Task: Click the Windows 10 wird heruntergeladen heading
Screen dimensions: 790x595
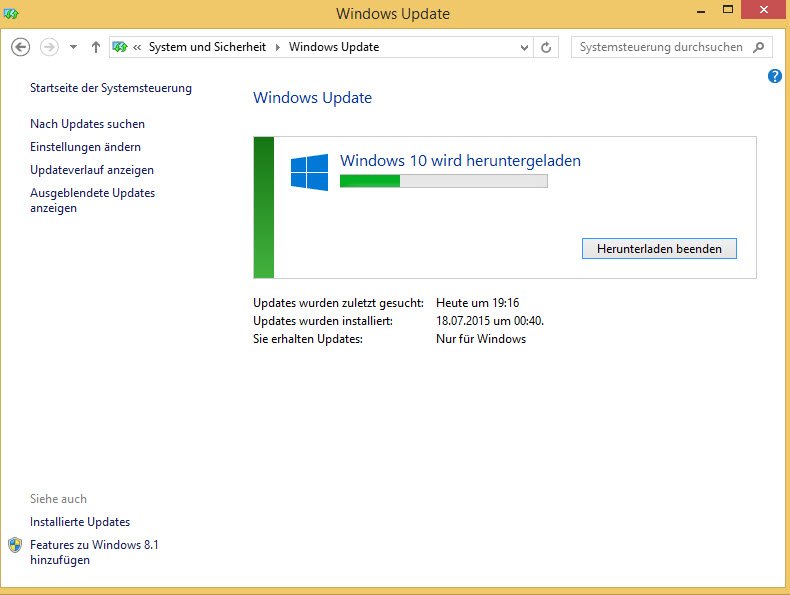Action: (x=460, y=161)
